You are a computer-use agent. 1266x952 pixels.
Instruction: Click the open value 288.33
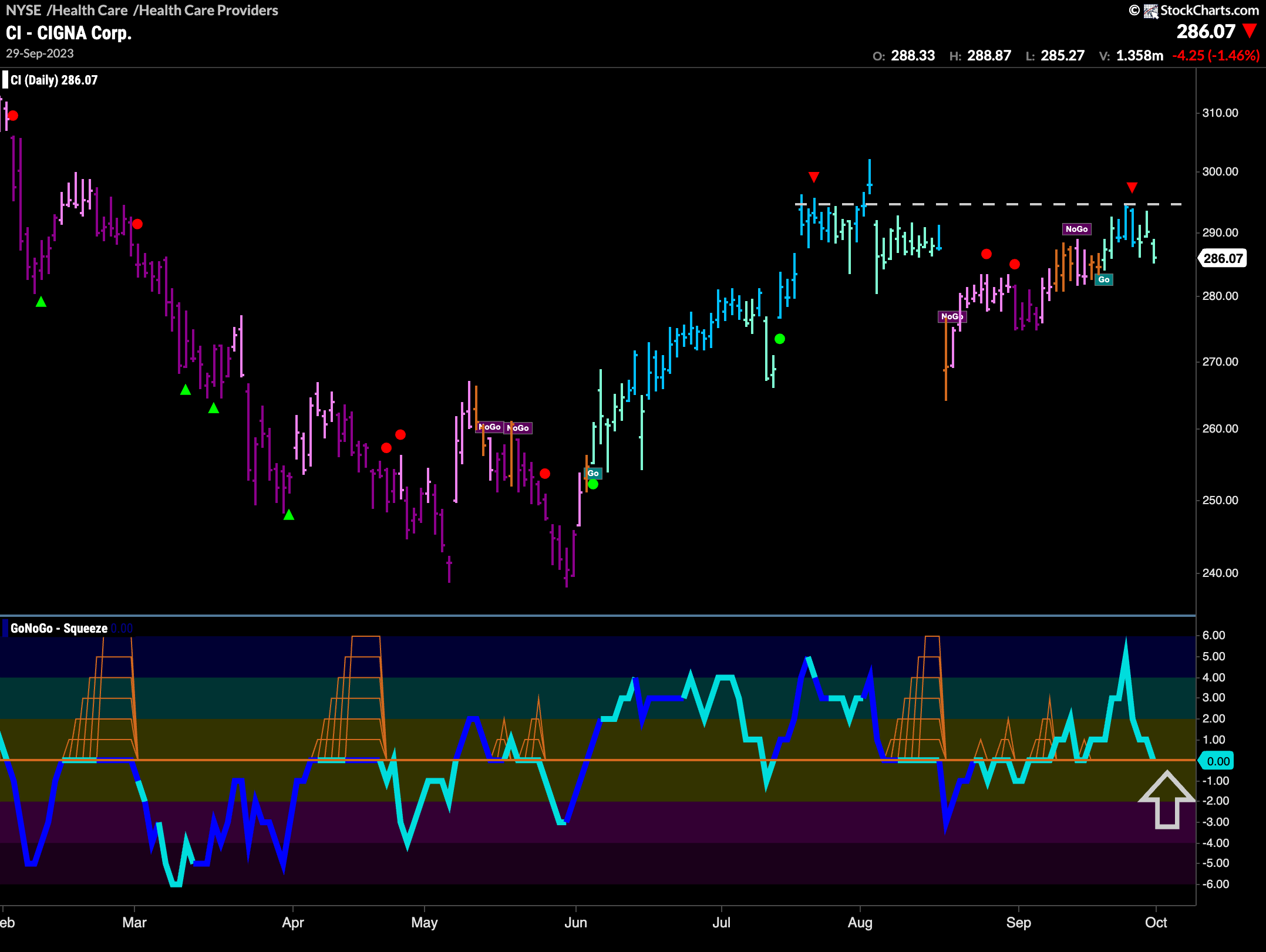[x=913, y=56]
